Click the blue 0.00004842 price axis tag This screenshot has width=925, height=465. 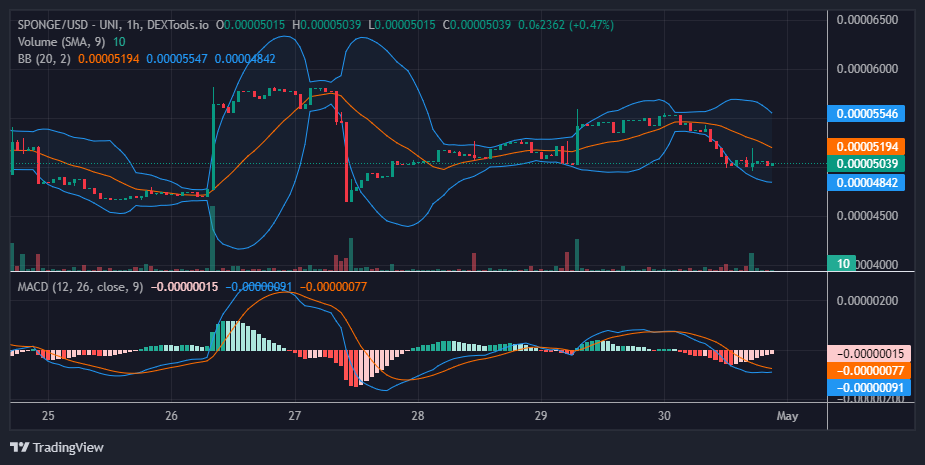(866, 182)
